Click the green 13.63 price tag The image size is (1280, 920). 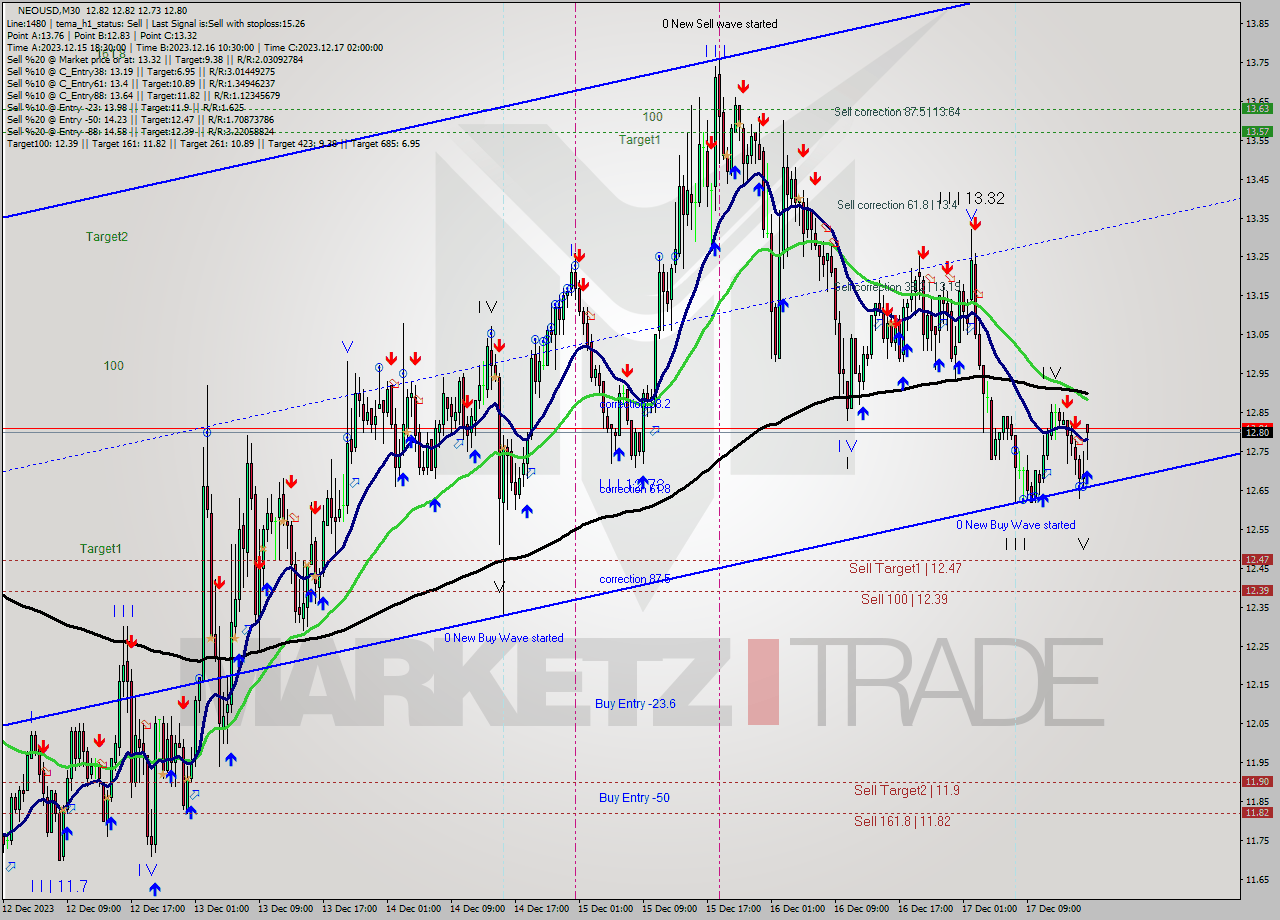(1256, 108)
